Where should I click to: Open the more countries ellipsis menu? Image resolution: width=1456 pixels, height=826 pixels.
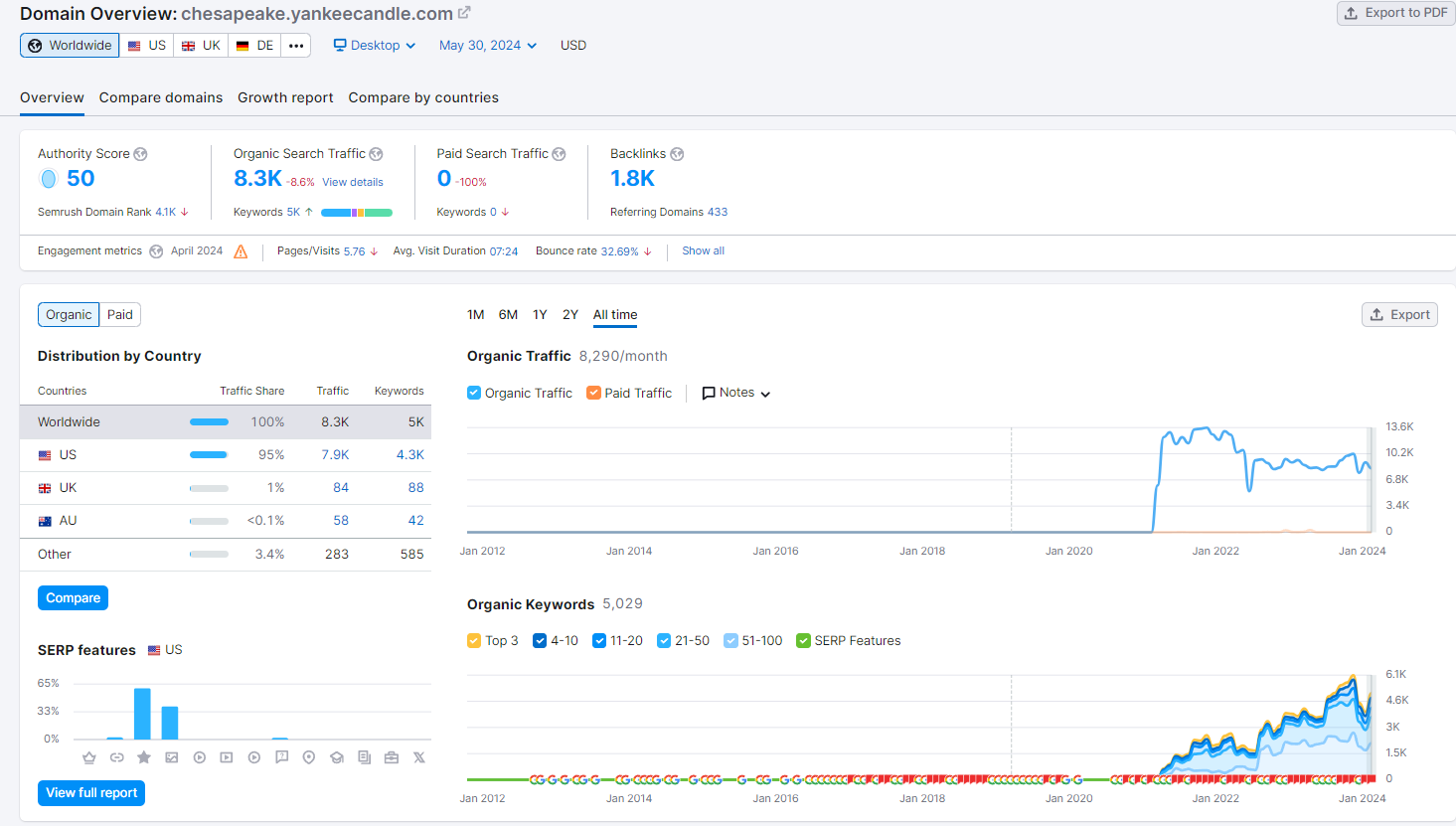coord(296,46)
